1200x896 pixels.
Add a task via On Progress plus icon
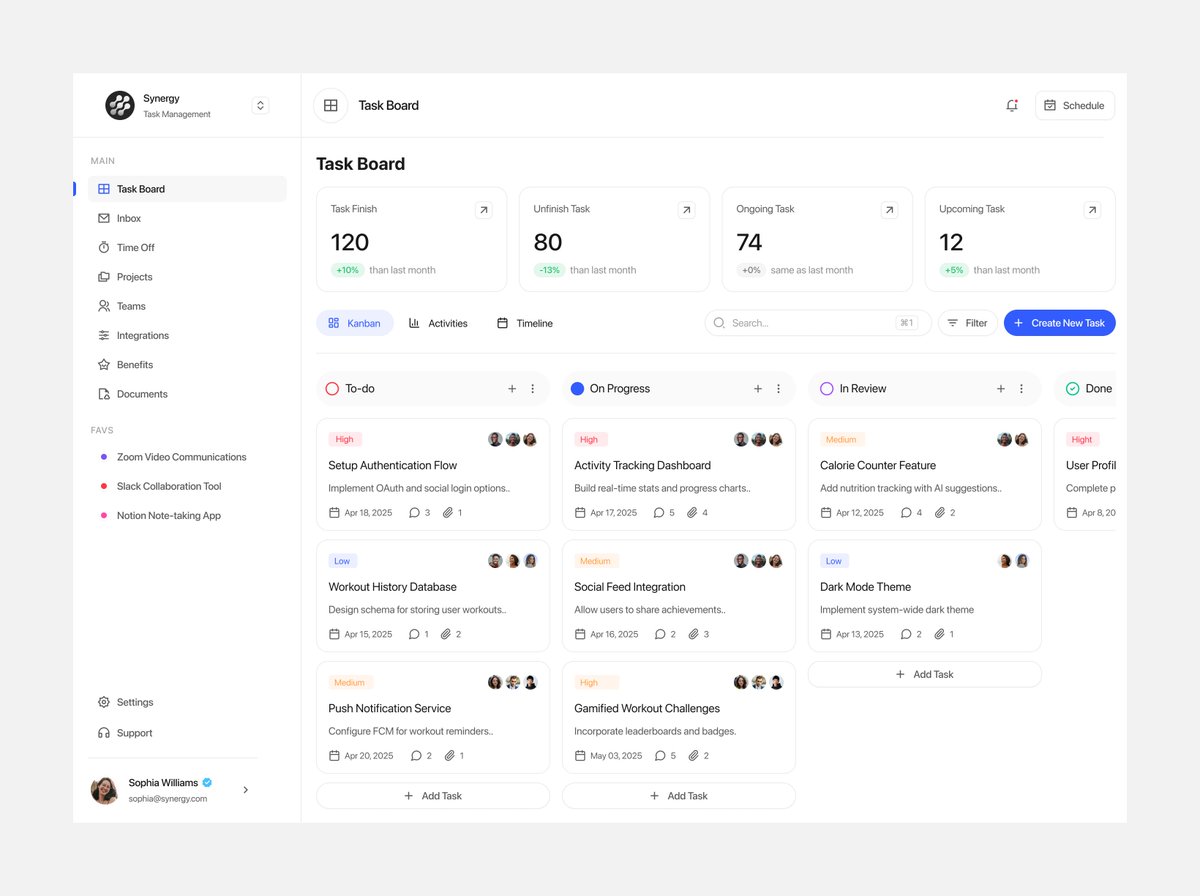pyautogui.click(x=758, y=389)
